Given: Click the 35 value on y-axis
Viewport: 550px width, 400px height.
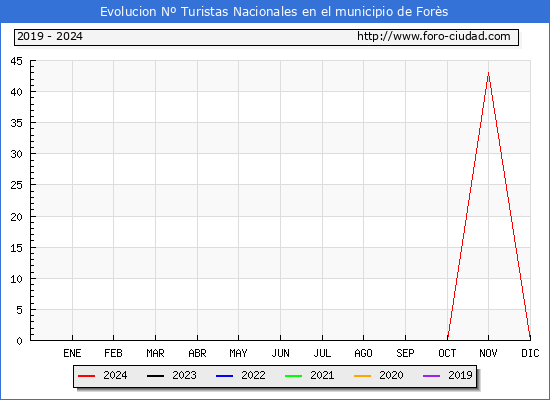Looking at the screenshot, I should (x=16, y=123).
